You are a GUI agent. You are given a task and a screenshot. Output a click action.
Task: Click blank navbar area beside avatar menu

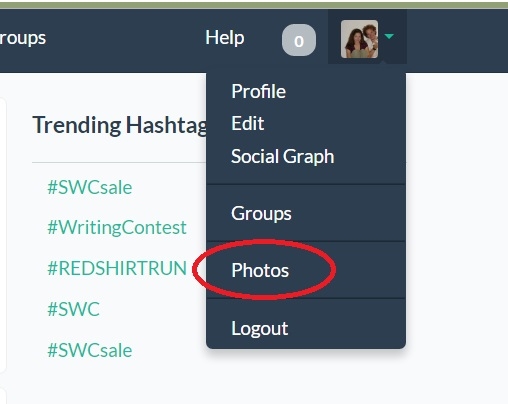click(457, 40)
